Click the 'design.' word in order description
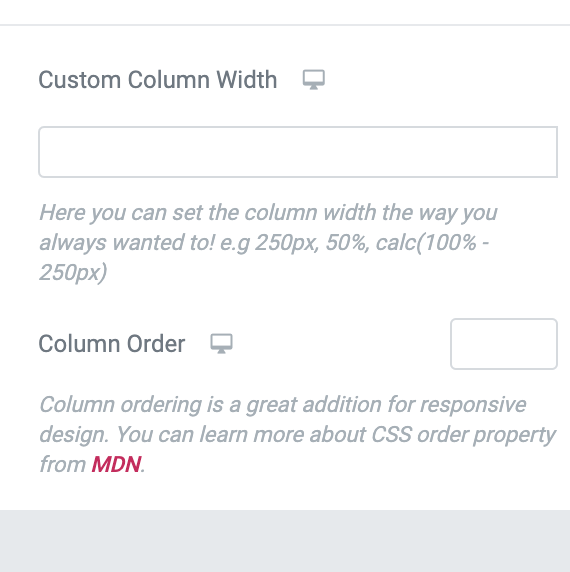The image size is (570, 572). [74, 435]
